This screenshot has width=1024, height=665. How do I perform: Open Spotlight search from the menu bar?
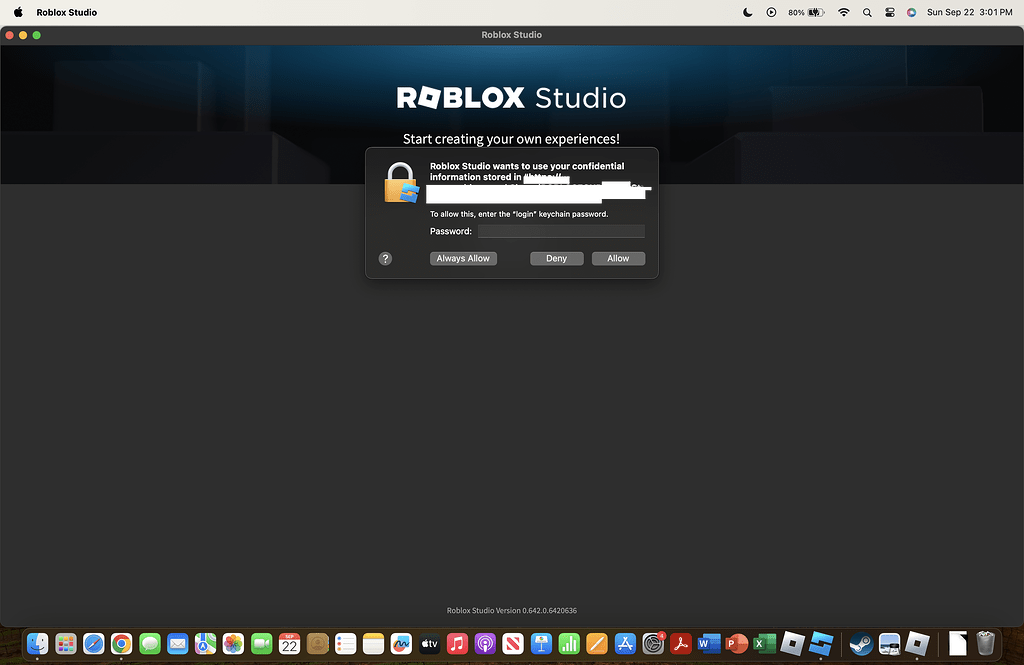point(866,12)
